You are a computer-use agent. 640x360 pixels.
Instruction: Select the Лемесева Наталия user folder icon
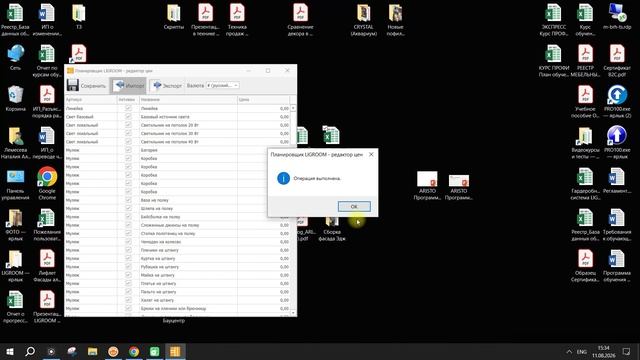[16, 142]
